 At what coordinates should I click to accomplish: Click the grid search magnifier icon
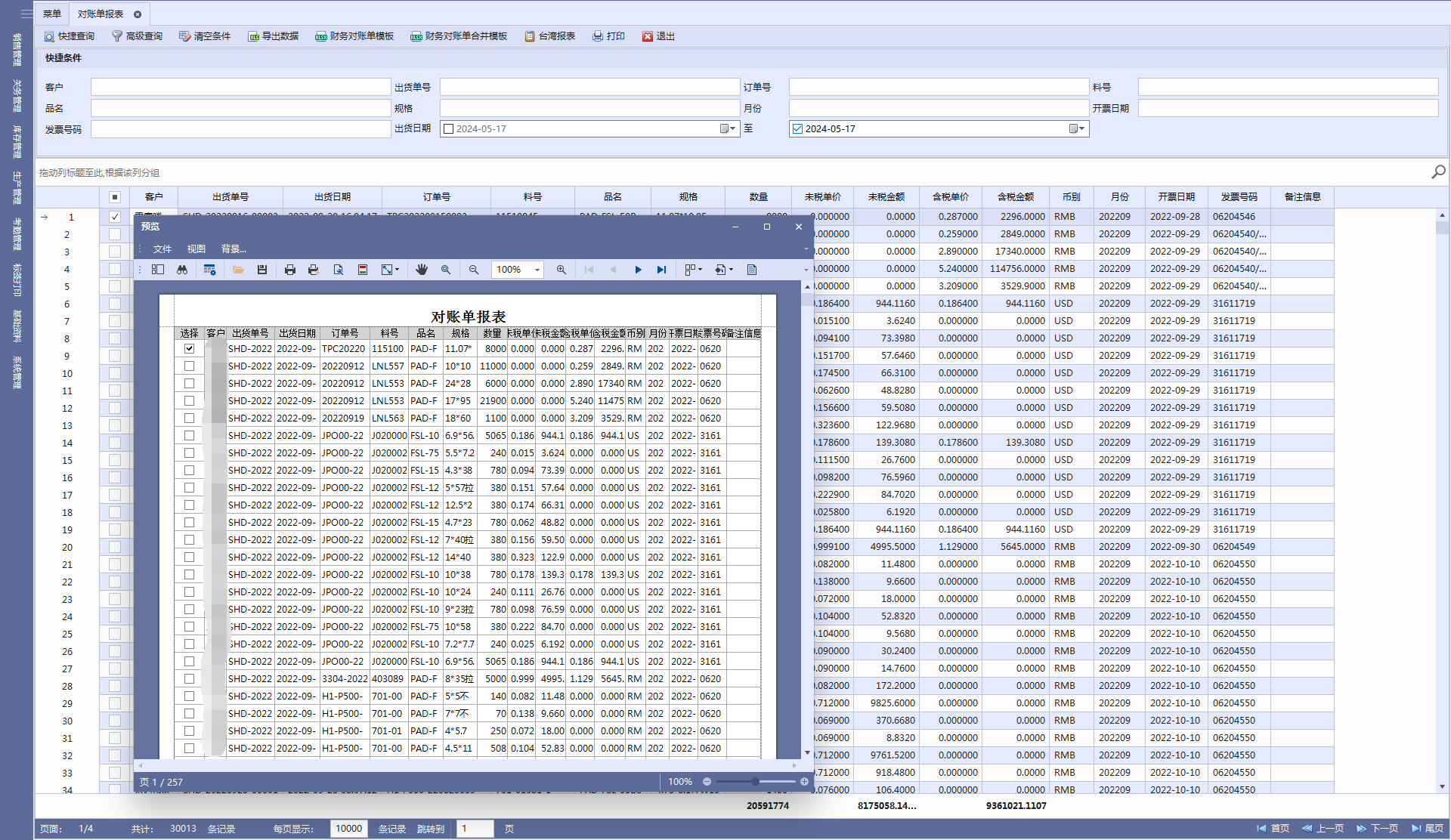tap(1438, 172)
